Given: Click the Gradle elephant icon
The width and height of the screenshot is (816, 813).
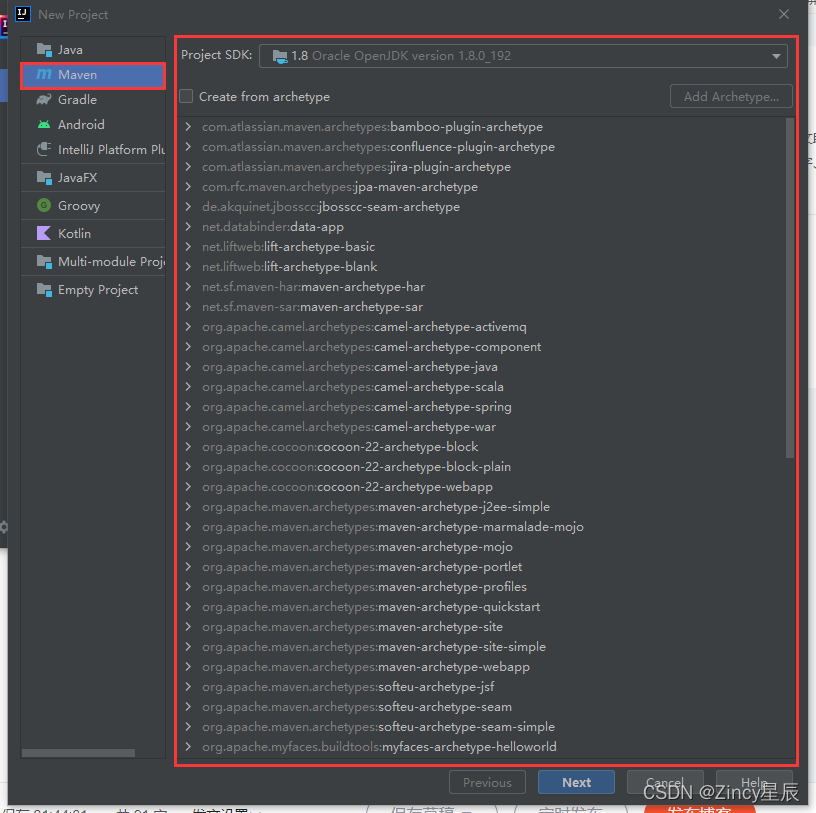Looking at the screenshot, I should point(44,99).
